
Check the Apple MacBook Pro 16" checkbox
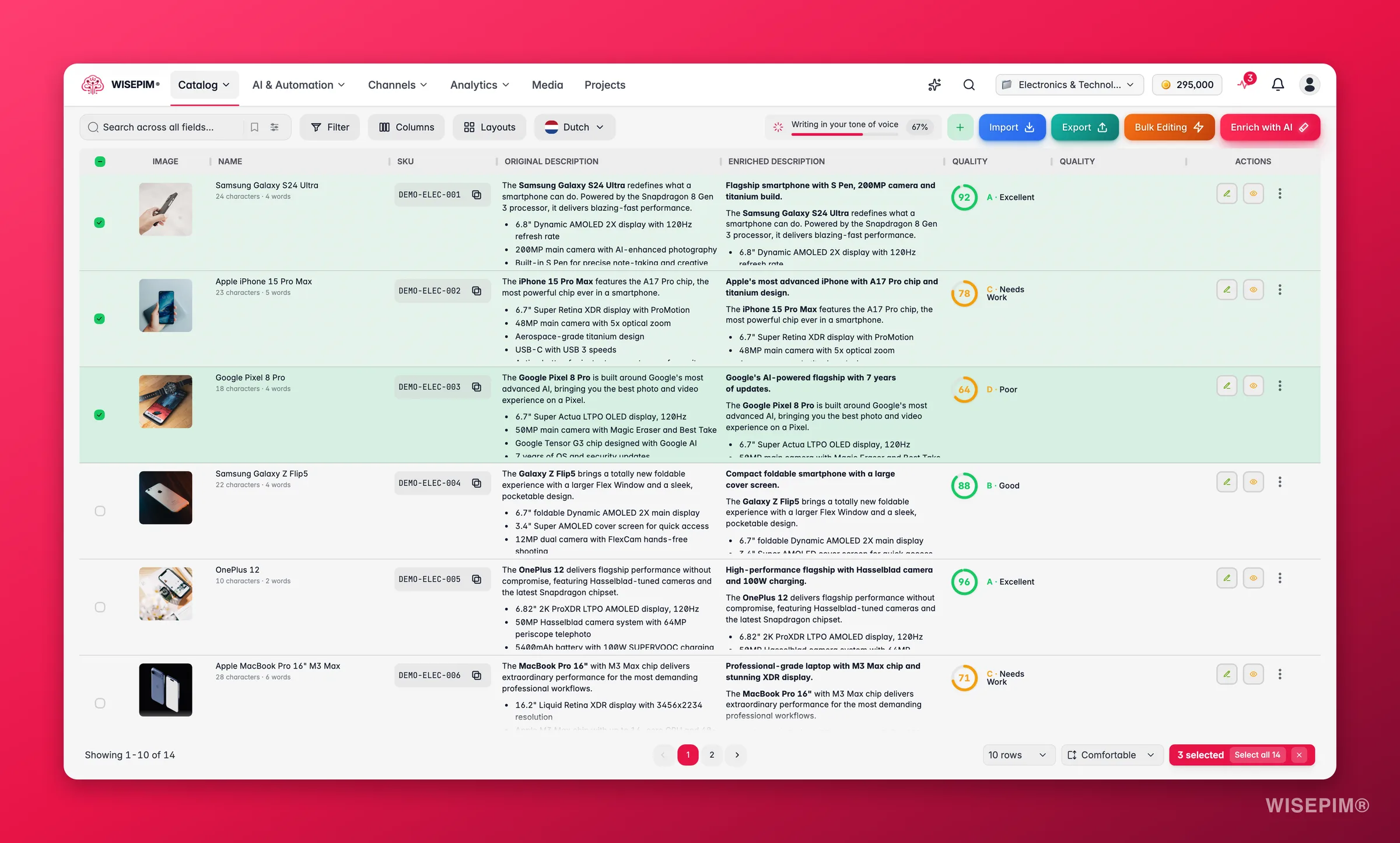pyautogui.click(x=100, y=704)
